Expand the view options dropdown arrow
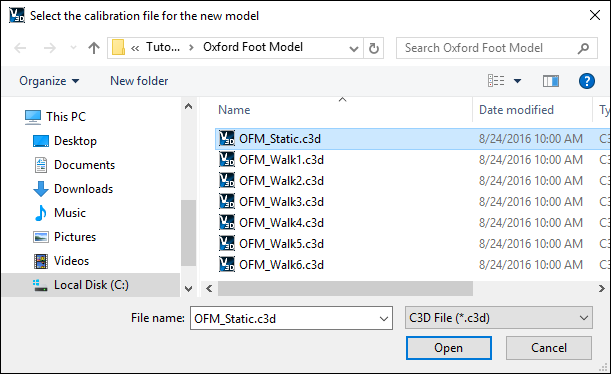The height and width of the screenshot is (374, 611). [x=517, y=81]
